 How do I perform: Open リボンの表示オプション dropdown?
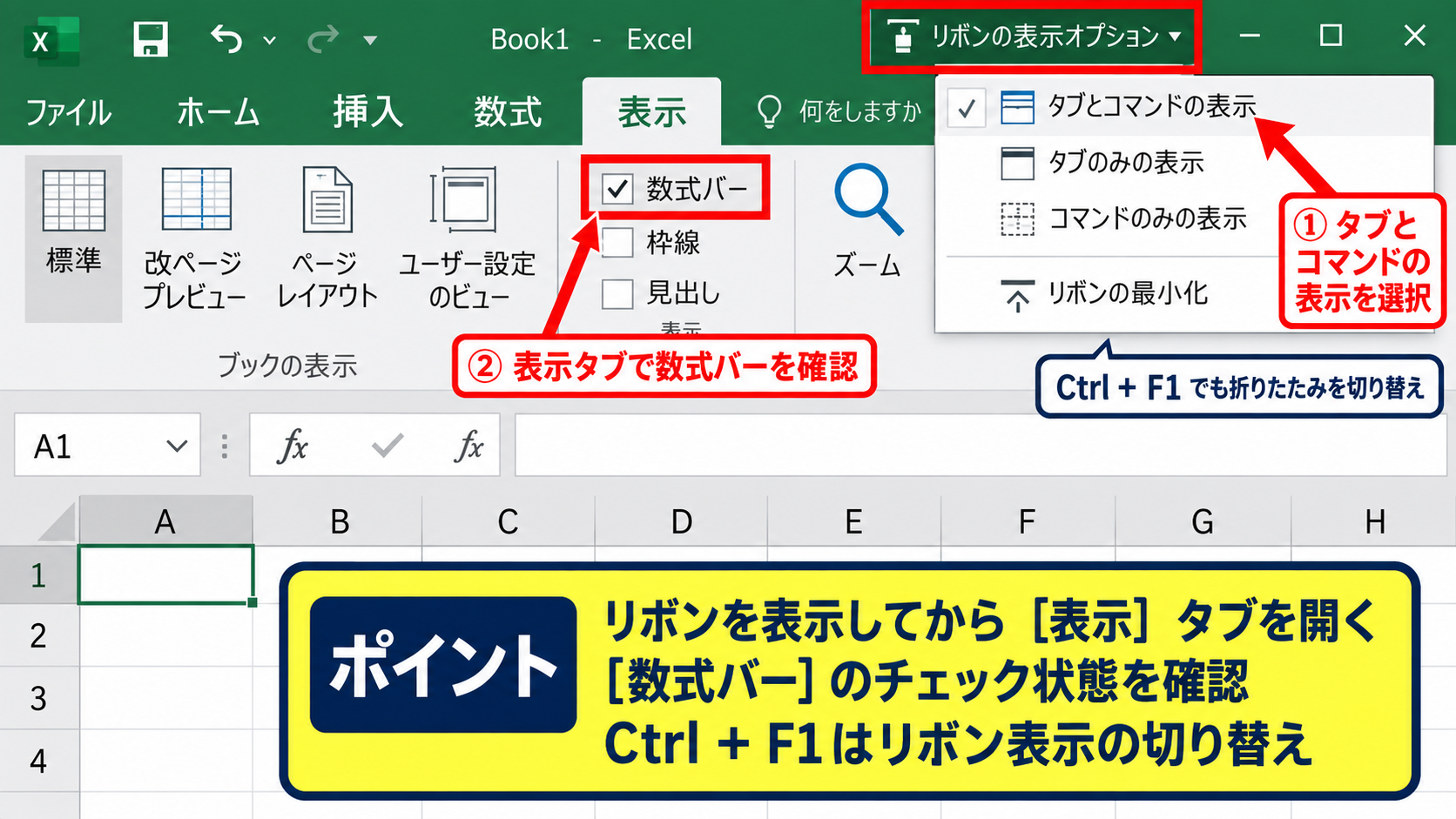pyautogui.click(x=1033, y=37)
